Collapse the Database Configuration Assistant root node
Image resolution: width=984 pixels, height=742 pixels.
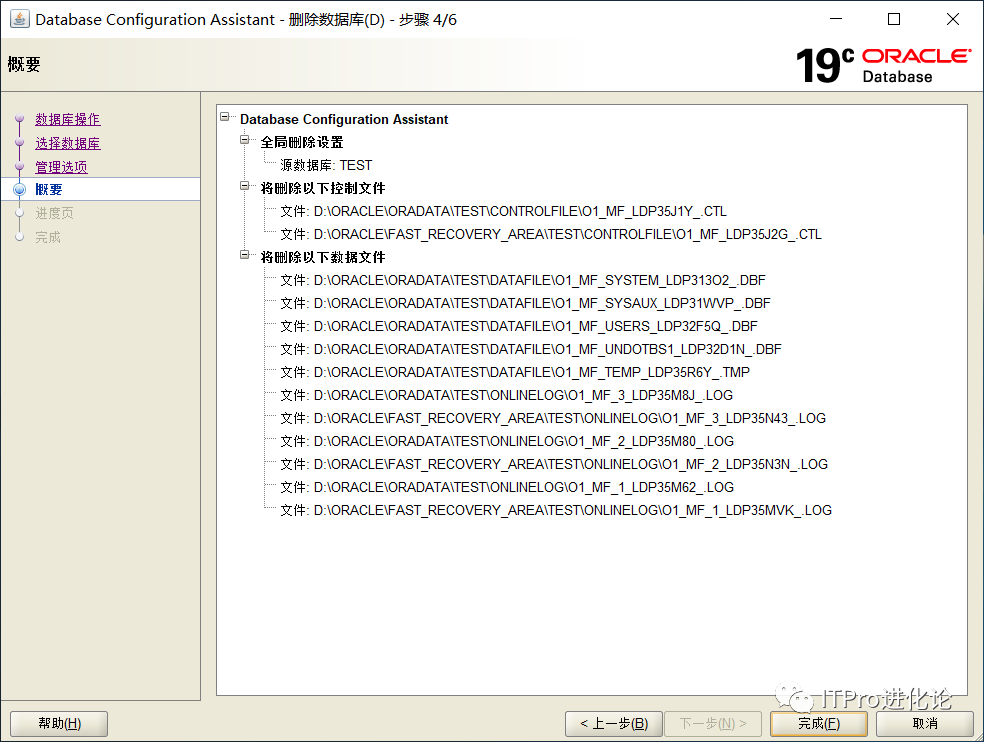[225, 117]
